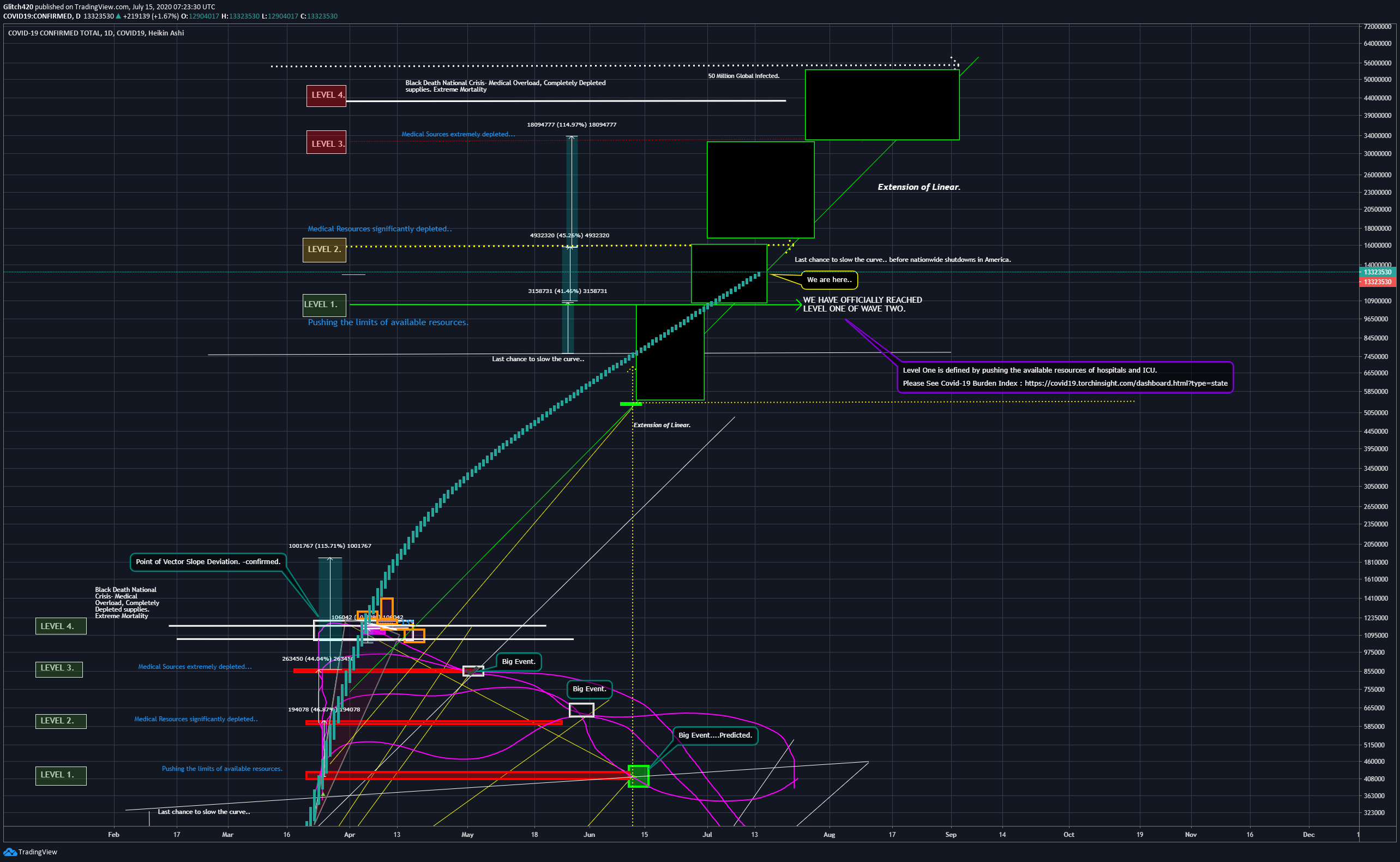The image size is (1400, 862).
Task: Click measurement '194078 (46.87%)' label
Action: (x=323, y=709)
